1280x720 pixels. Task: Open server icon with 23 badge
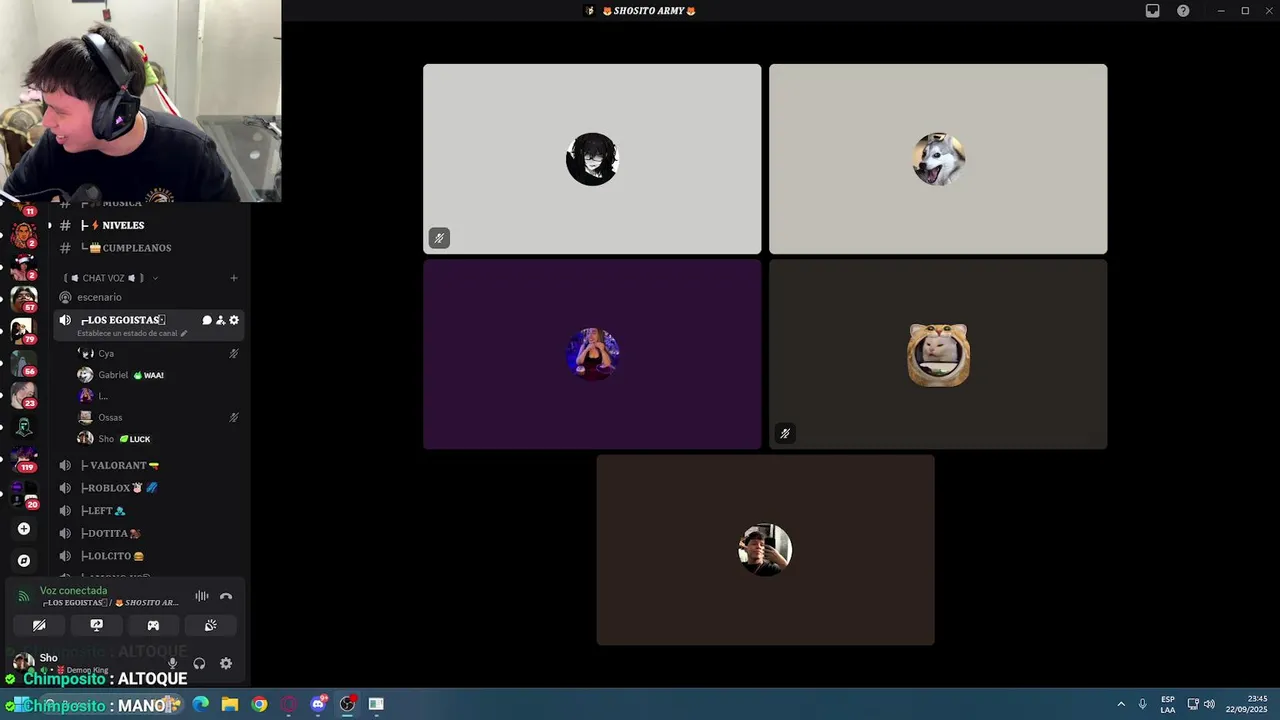pos(24,394)
